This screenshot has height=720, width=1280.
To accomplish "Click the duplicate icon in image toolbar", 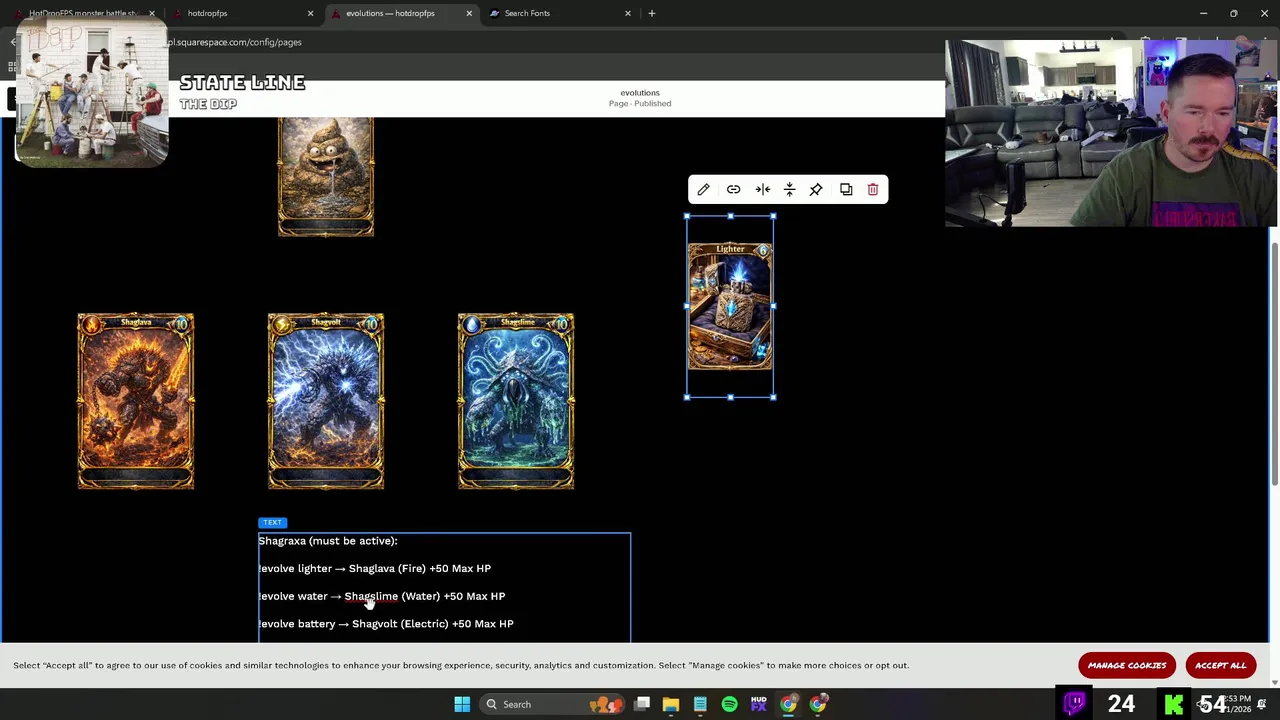I will pos(846,190).
